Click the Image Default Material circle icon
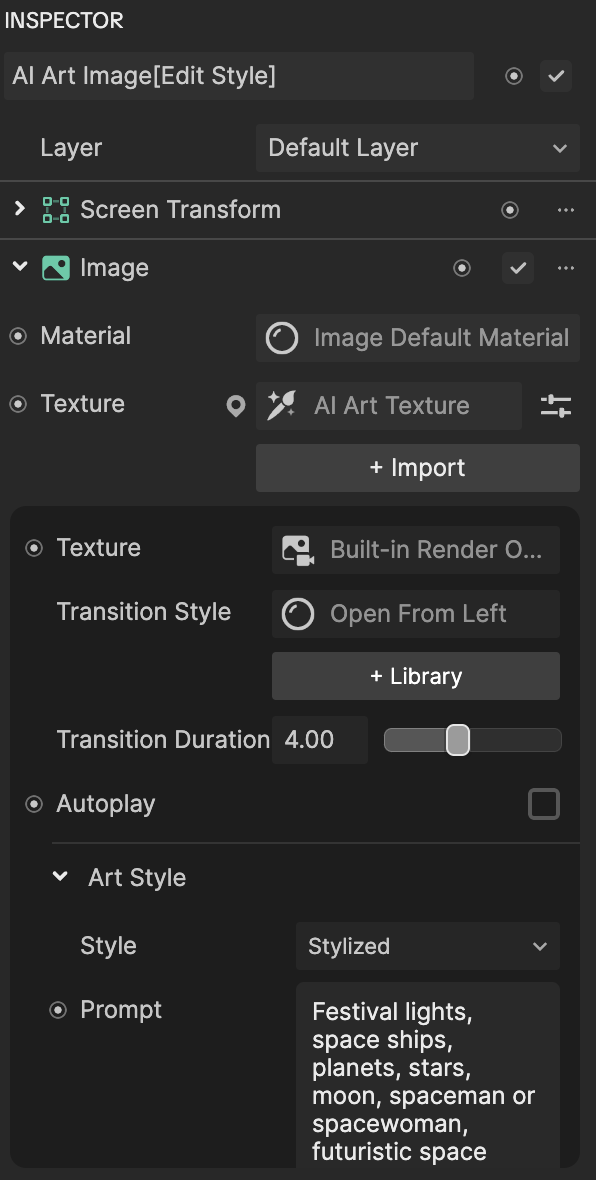 click(x=282, y=338)
